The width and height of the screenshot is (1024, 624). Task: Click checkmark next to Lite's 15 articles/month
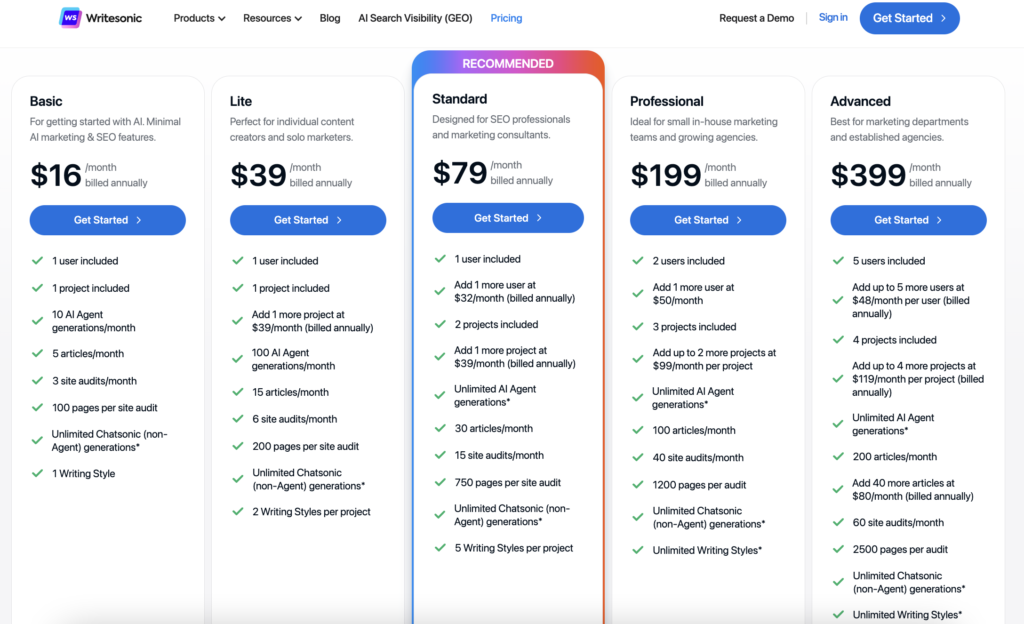coord(238,392)
